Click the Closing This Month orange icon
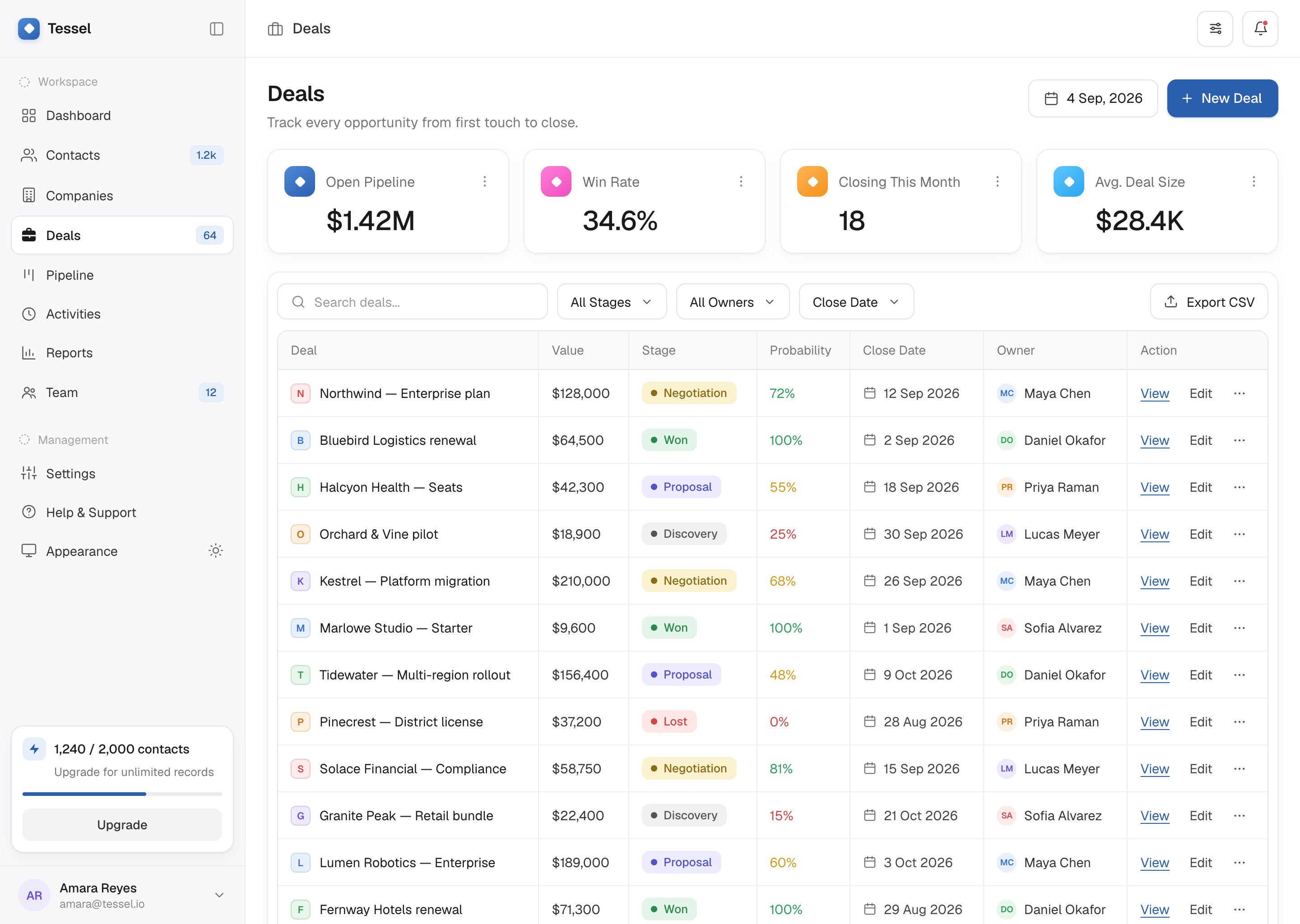The image size is (1300, 924). pyautogui.click(x=812, y=181)
